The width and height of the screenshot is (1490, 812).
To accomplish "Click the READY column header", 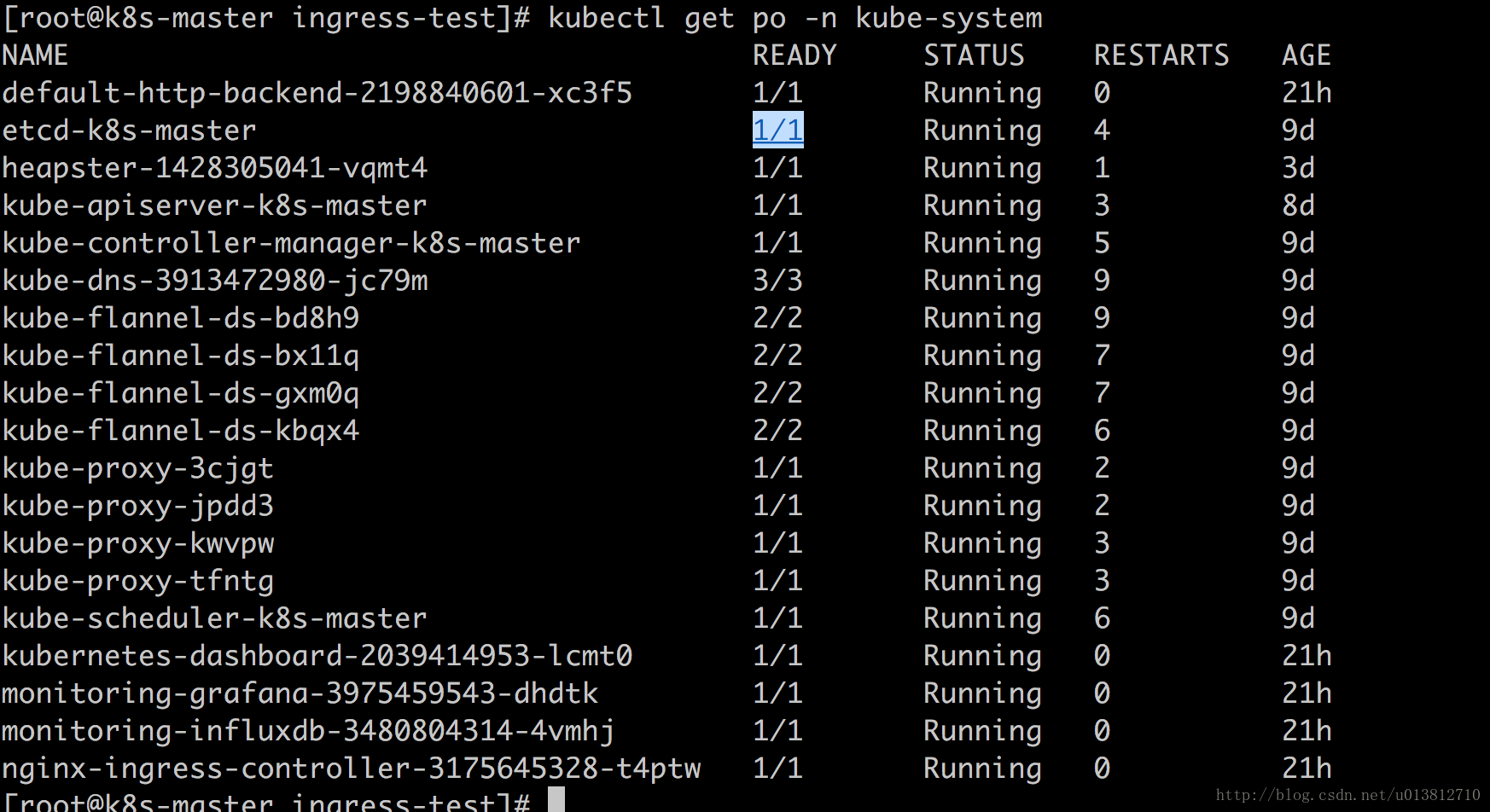I will click(x=794, y=55).
